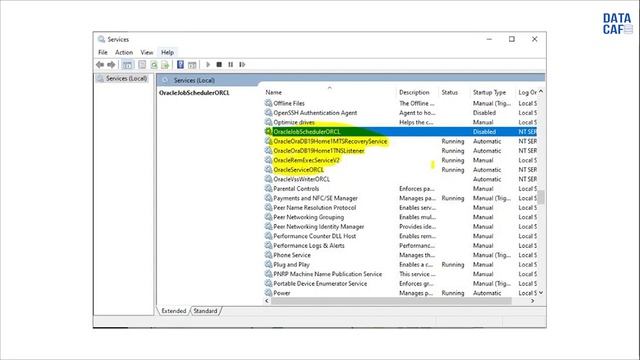
Task: Click the vertical scrollbar down arrow
Action: point(541,293)
